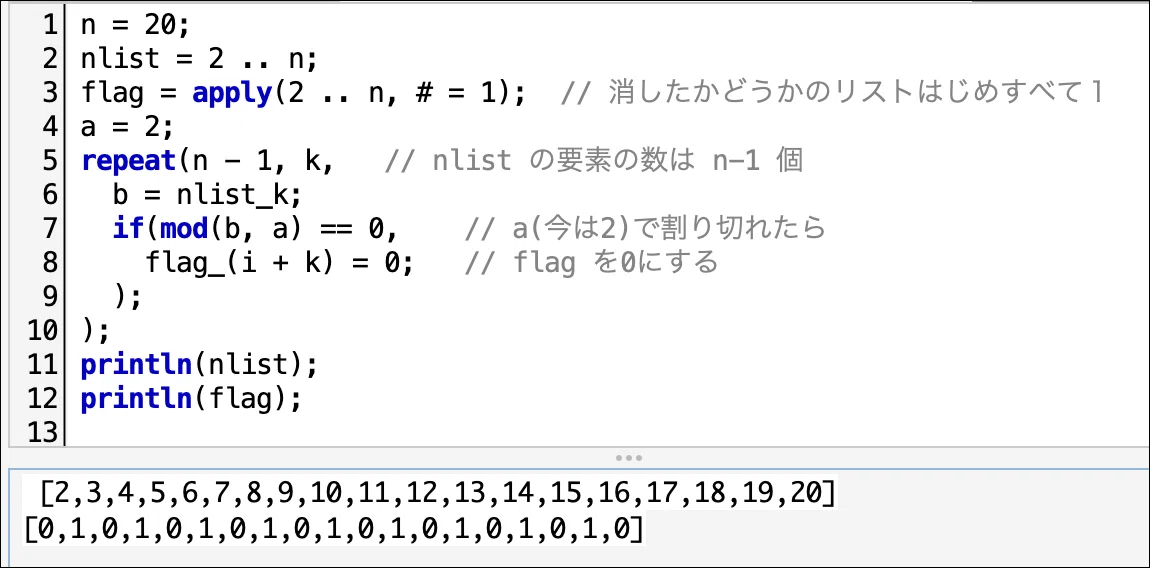Click 'n = 20;' on line 1
Viewport: 1150px width, 568px height.
(135, 26)
